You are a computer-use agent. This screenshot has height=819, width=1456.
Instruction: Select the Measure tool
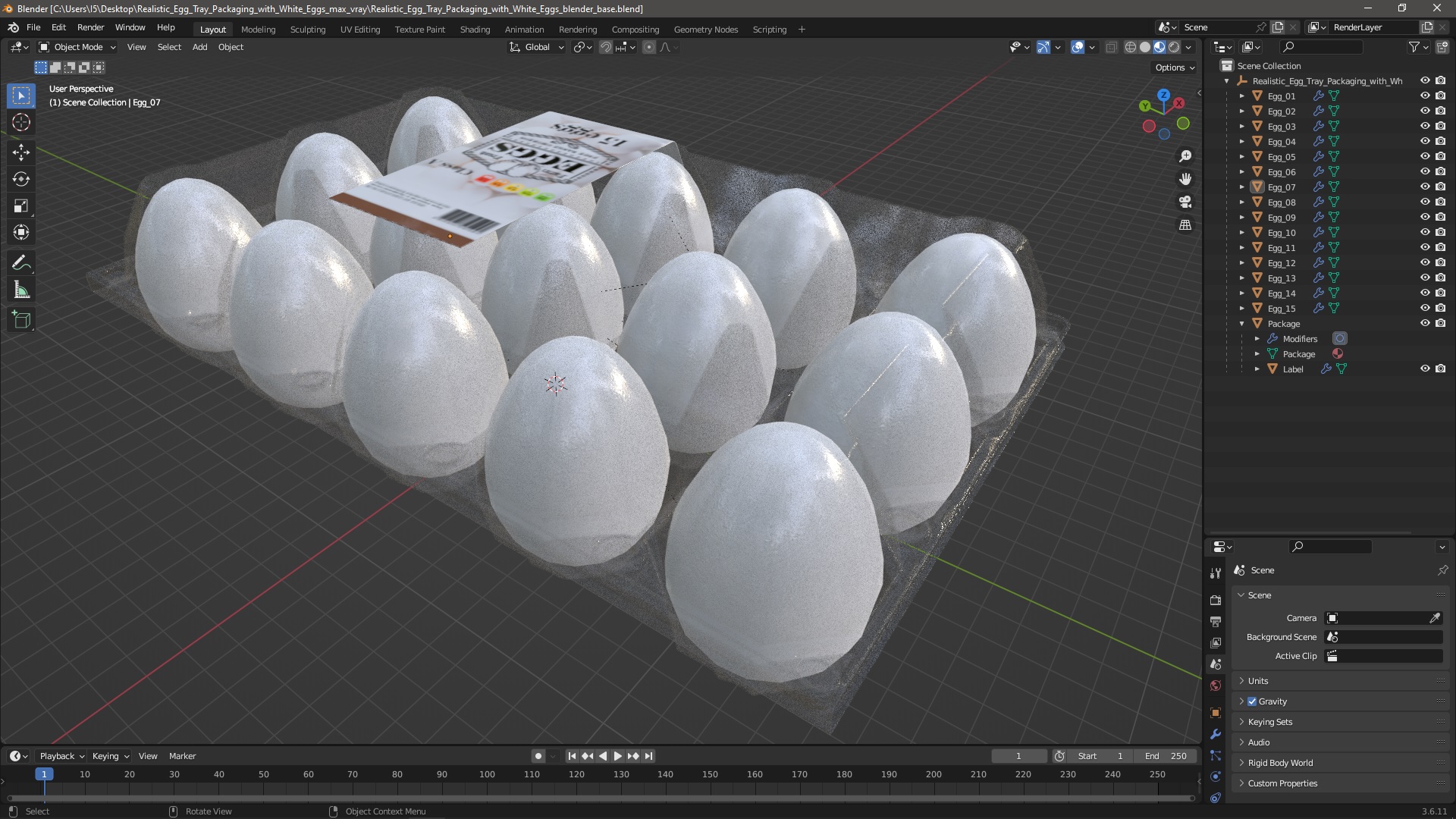click(x=21, y=290)
